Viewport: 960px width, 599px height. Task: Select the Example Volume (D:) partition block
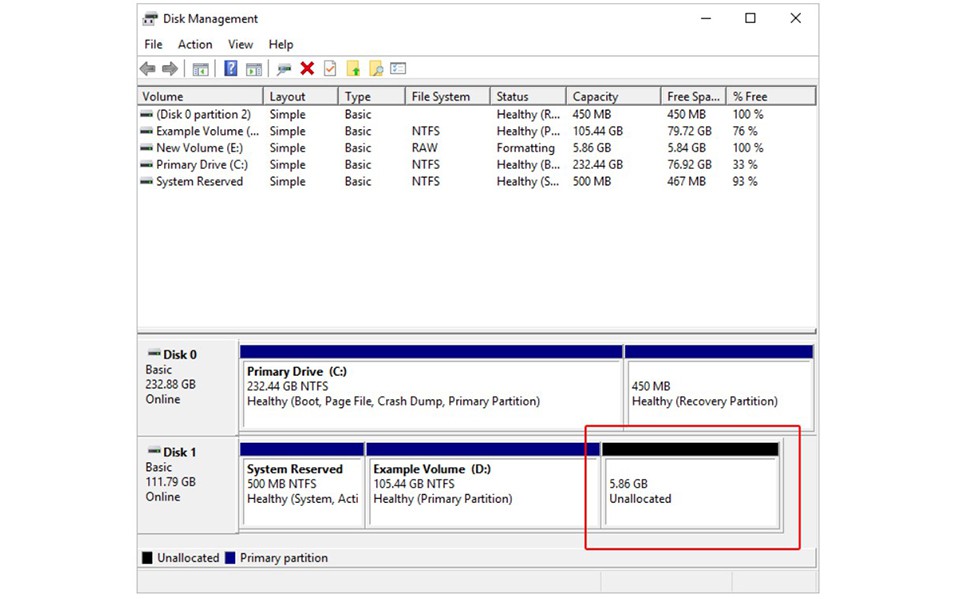point(482,484)
